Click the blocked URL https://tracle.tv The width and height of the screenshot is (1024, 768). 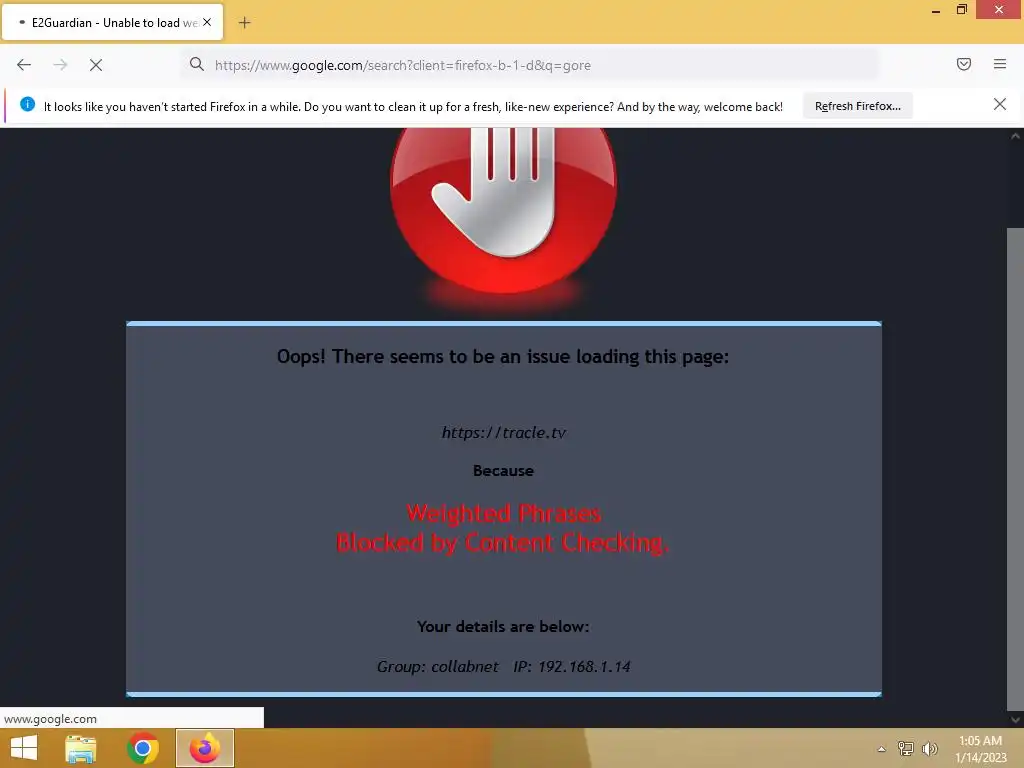click(x=504, y=432)
